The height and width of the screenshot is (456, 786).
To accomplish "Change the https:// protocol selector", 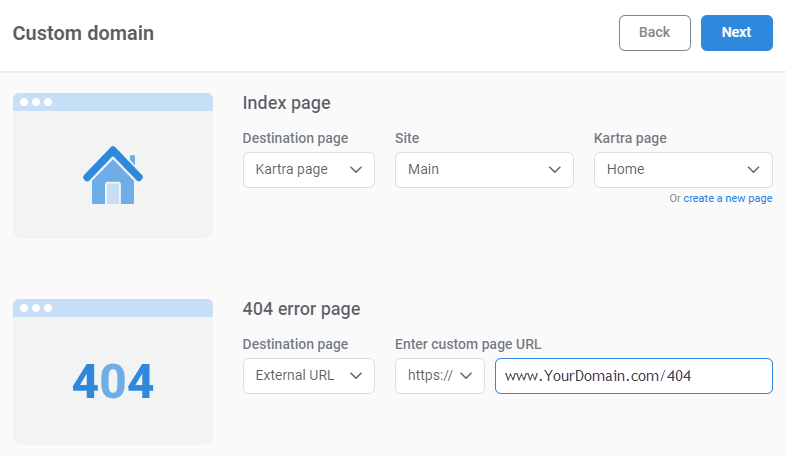I will [x=439, y=376].
